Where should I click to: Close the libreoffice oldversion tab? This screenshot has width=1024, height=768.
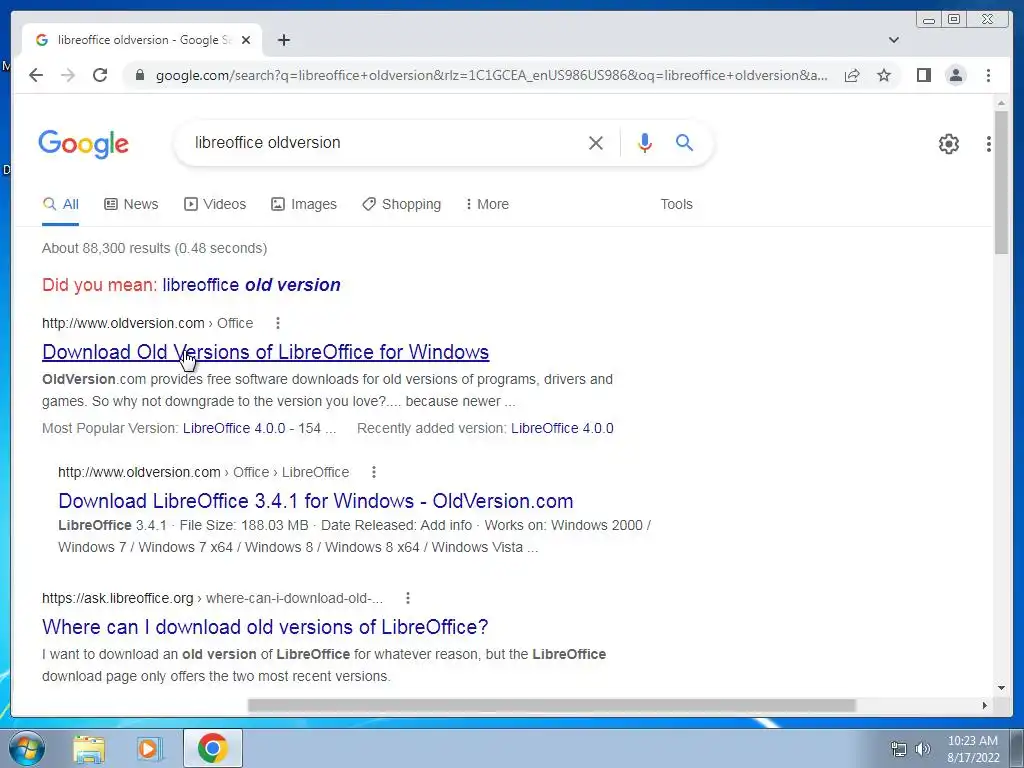coord(246,40)
